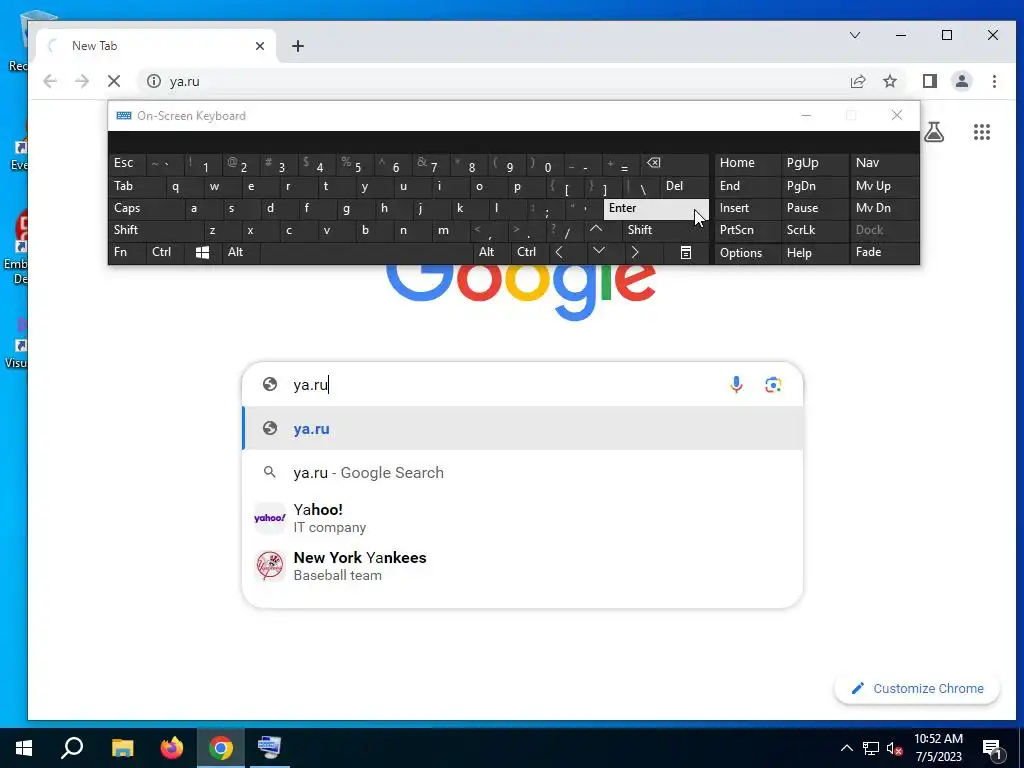Select New York Yankees suggestion
This screenshot has width=1024, height=768.
pyautogui.click(x=522, y=566)
